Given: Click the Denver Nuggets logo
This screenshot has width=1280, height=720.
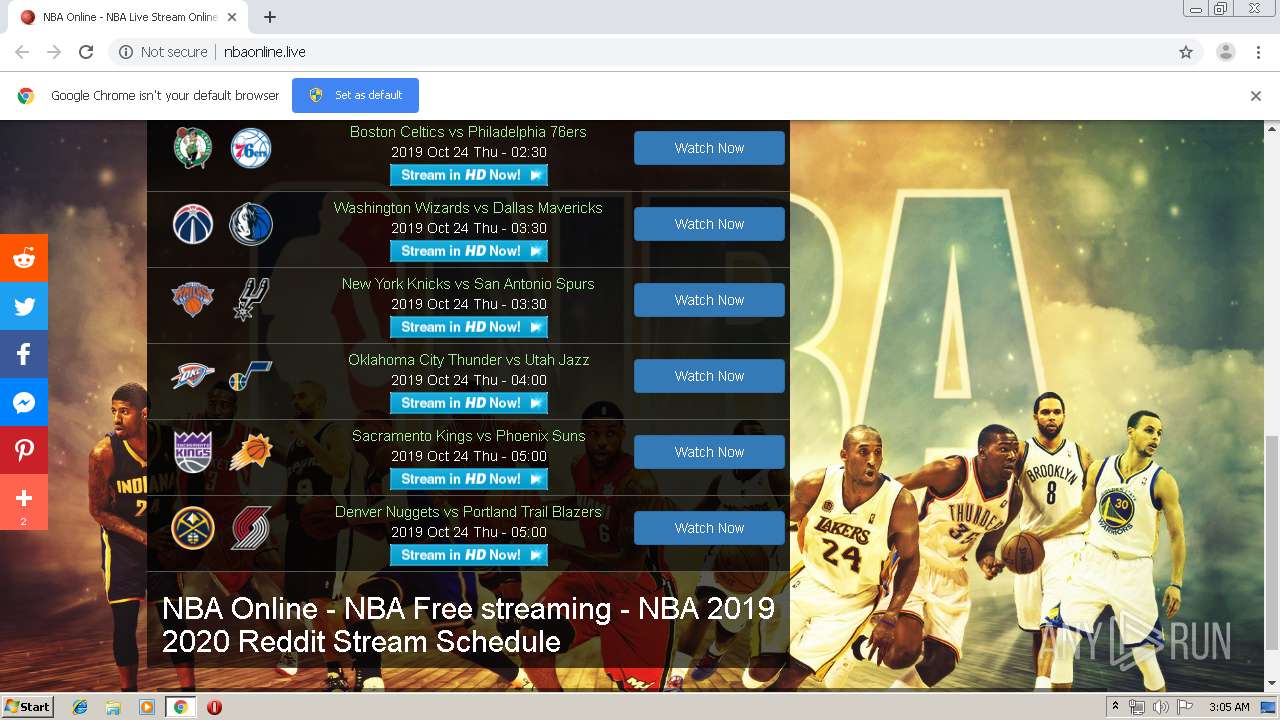Looking at the screenshot, I should [x=192, y=528].
